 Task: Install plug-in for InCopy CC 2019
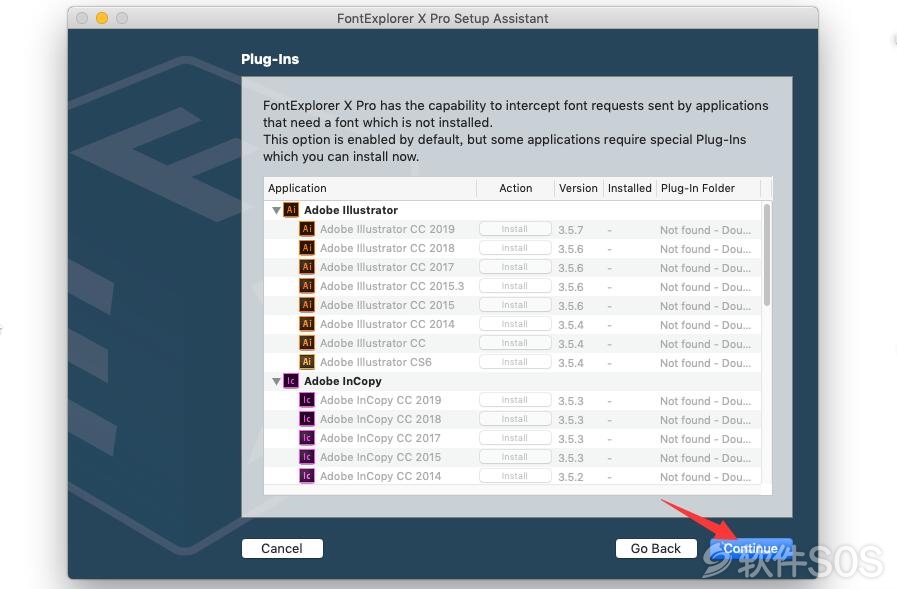pos(515,400)
